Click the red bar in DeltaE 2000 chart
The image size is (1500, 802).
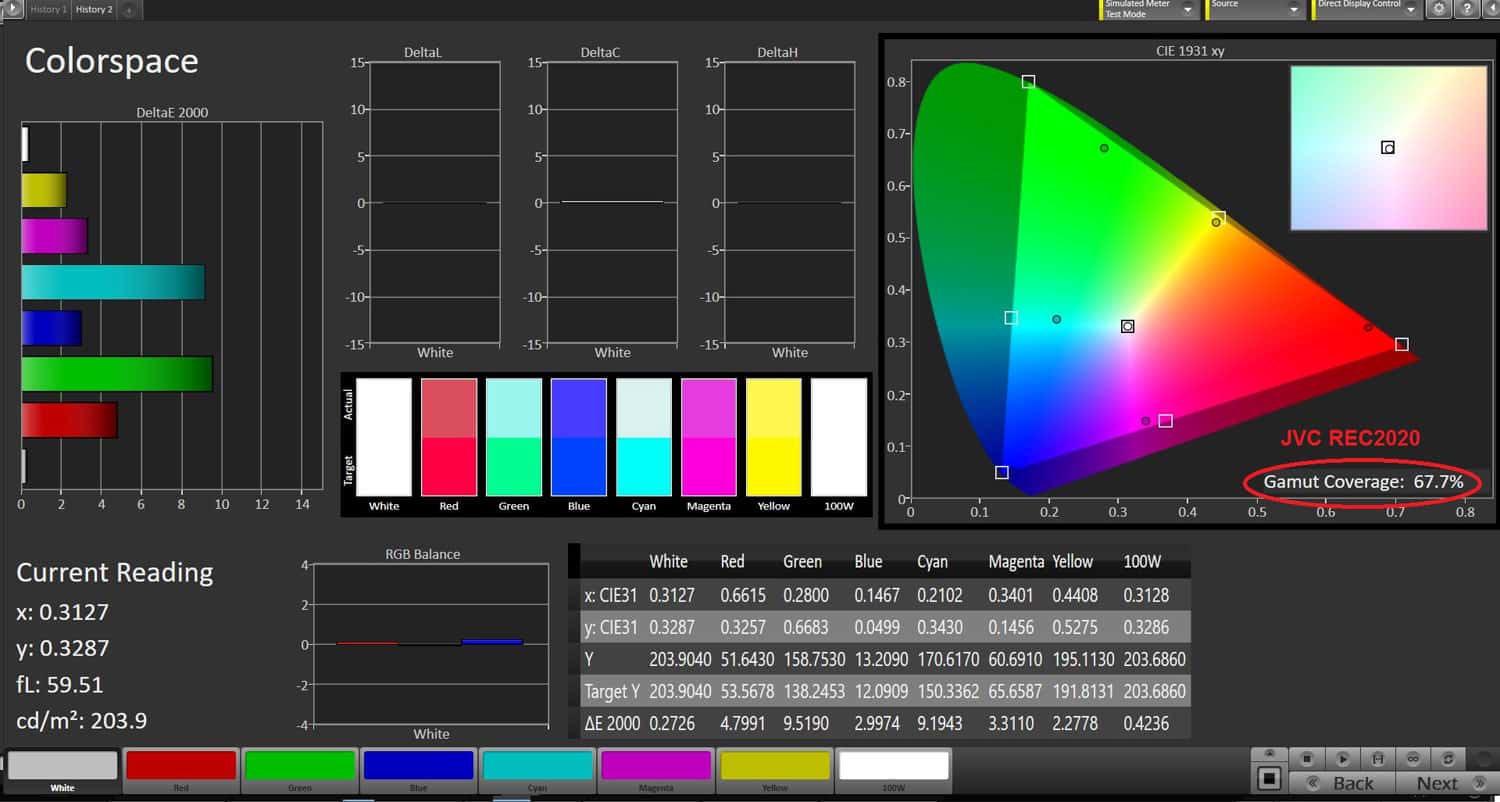(x=70, y=420)
